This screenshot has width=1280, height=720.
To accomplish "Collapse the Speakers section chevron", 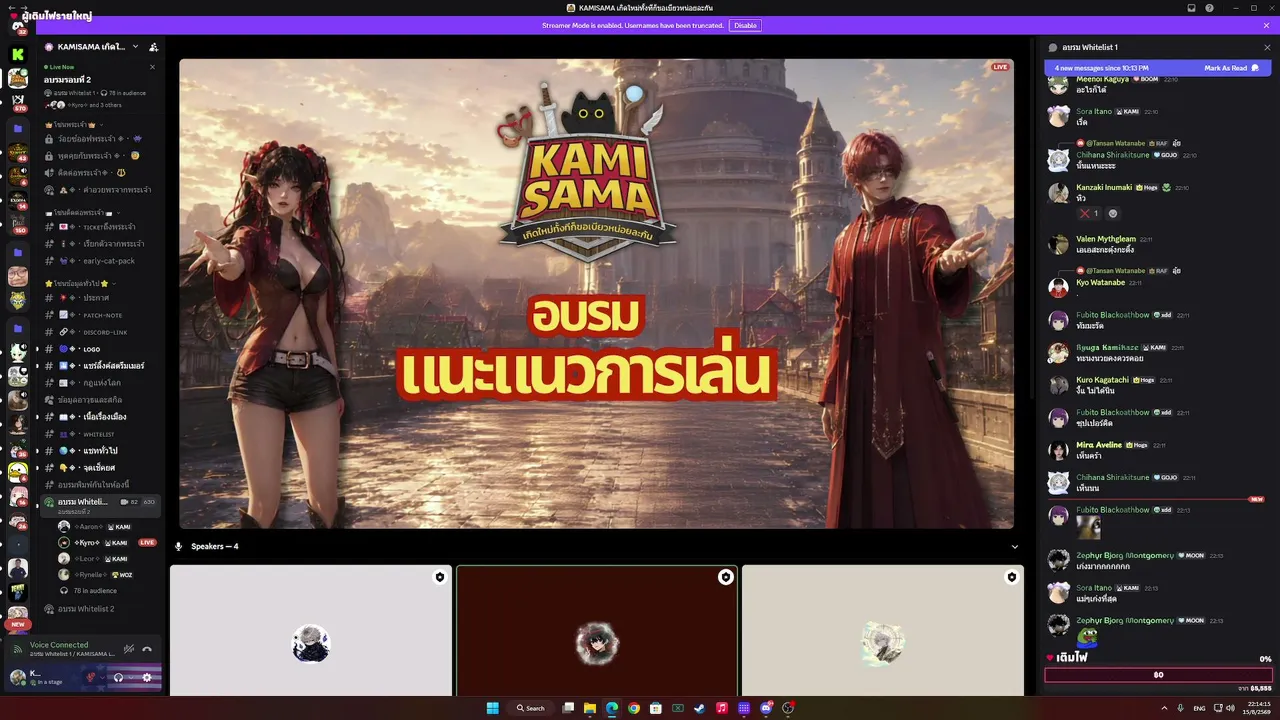I will point(1015,546).
